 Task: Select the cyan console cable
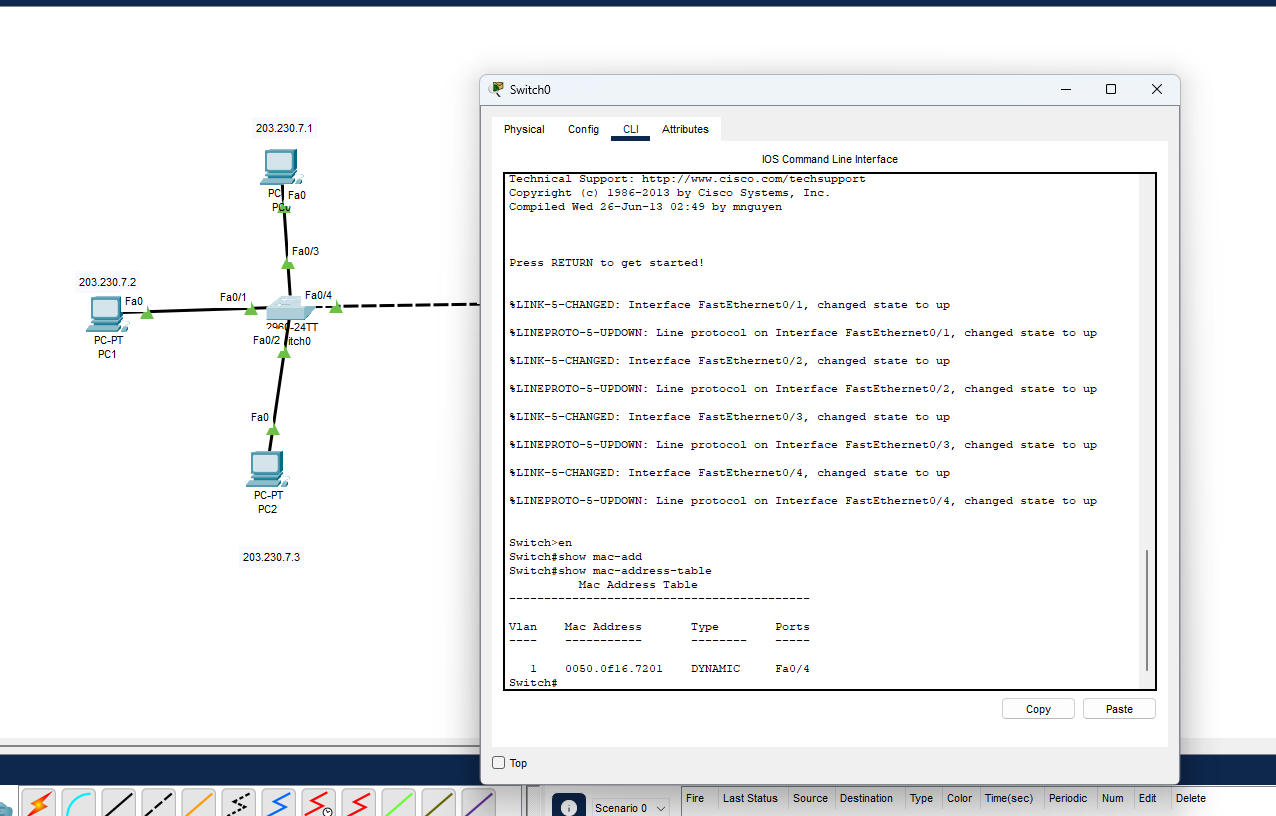[x=78, y=803]
